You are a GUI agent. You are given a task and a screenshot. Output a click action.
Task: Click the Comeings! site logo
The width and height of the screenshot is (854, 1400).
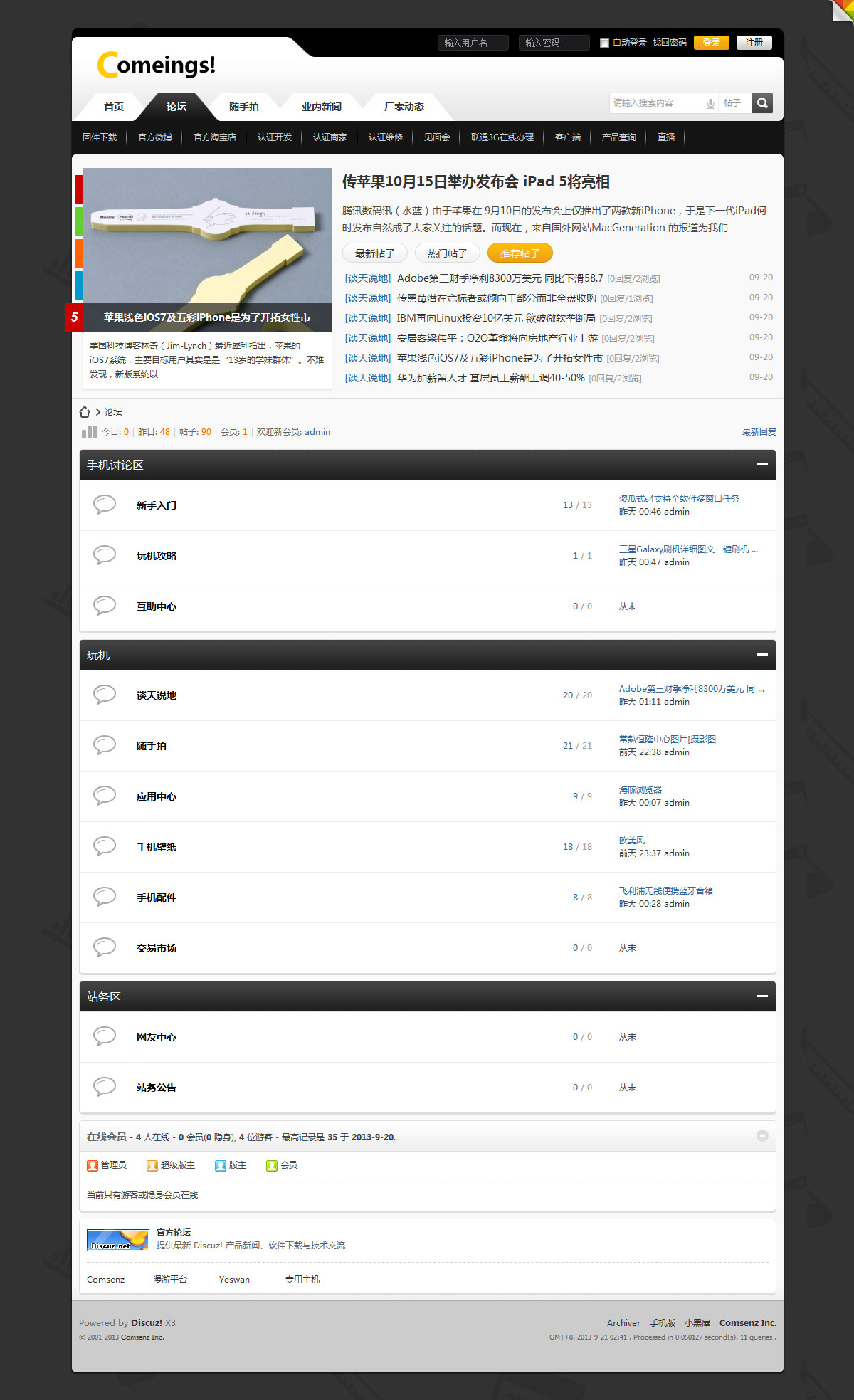pyautogui.click(x=157, y=65)
